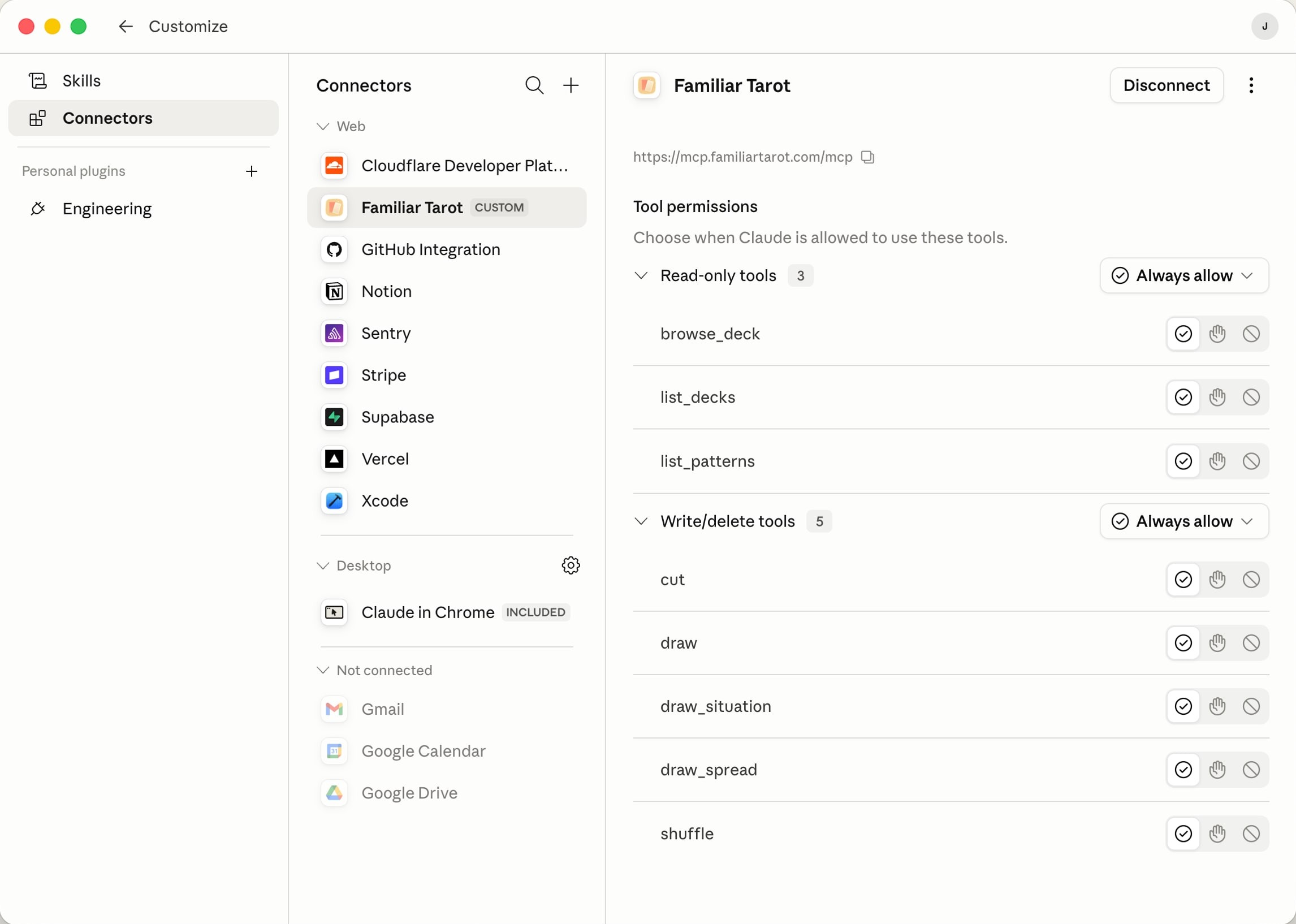The width and height of the screenshot is (1296, 924).
Task: Search connectors with the magnifier icon
Action: 534,85
